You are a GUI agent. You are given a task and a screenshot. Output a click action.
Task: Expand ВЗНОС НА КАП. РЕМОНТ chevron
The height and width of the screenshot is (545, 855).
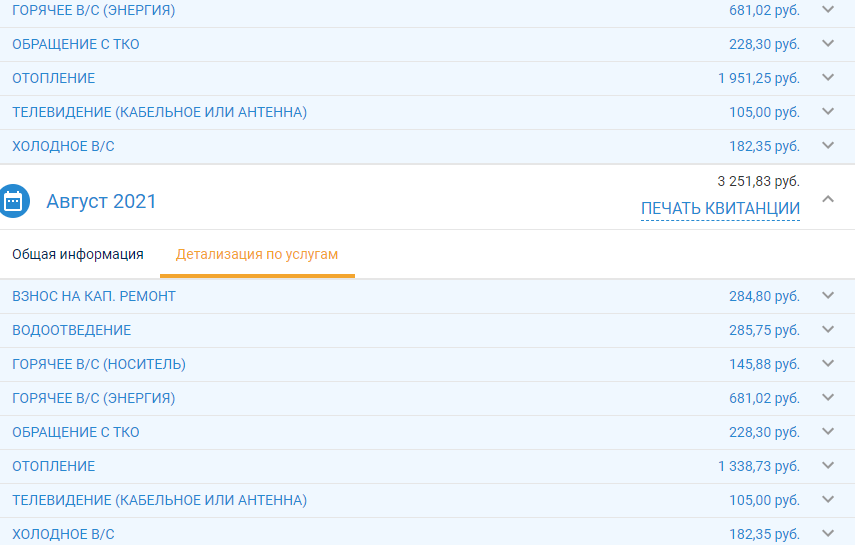point(828,296)
